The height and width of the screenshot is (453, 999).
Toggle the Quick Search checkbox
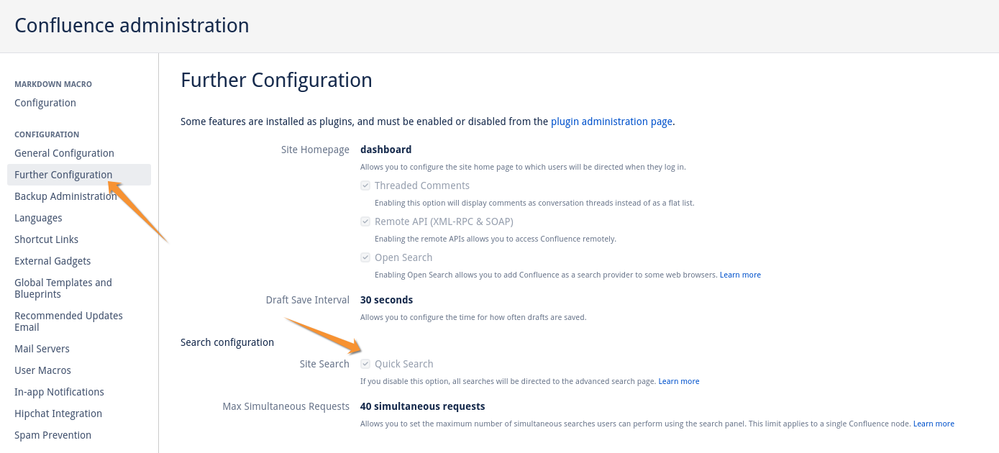(365, 364)
